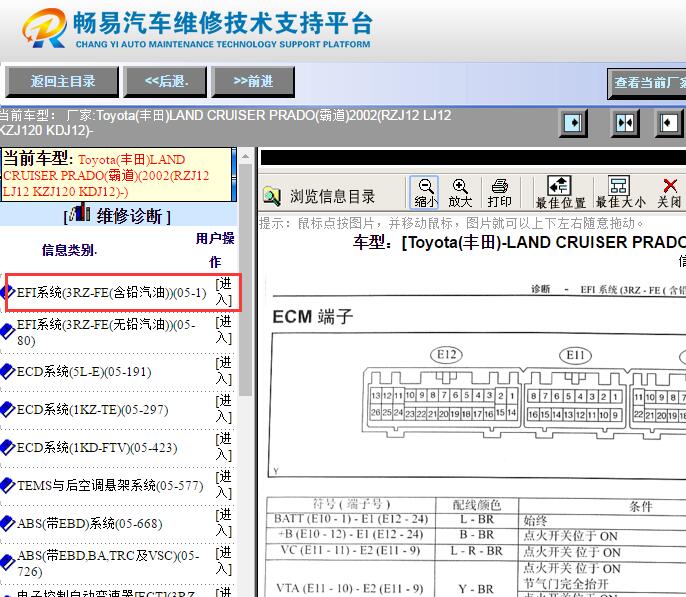Open the 维修诊断 section header
The image size is (686, 597).
coord(118,216)
